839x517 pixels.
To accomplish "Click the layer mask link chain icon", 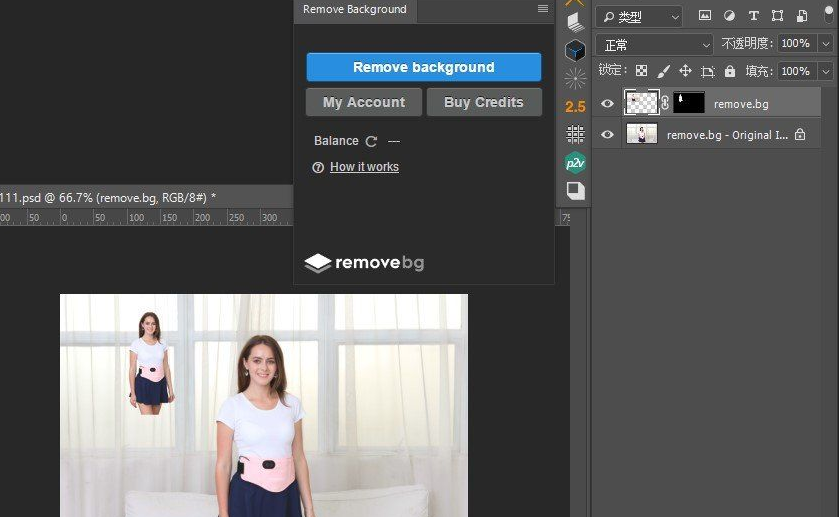I will [x=665, y=102].
